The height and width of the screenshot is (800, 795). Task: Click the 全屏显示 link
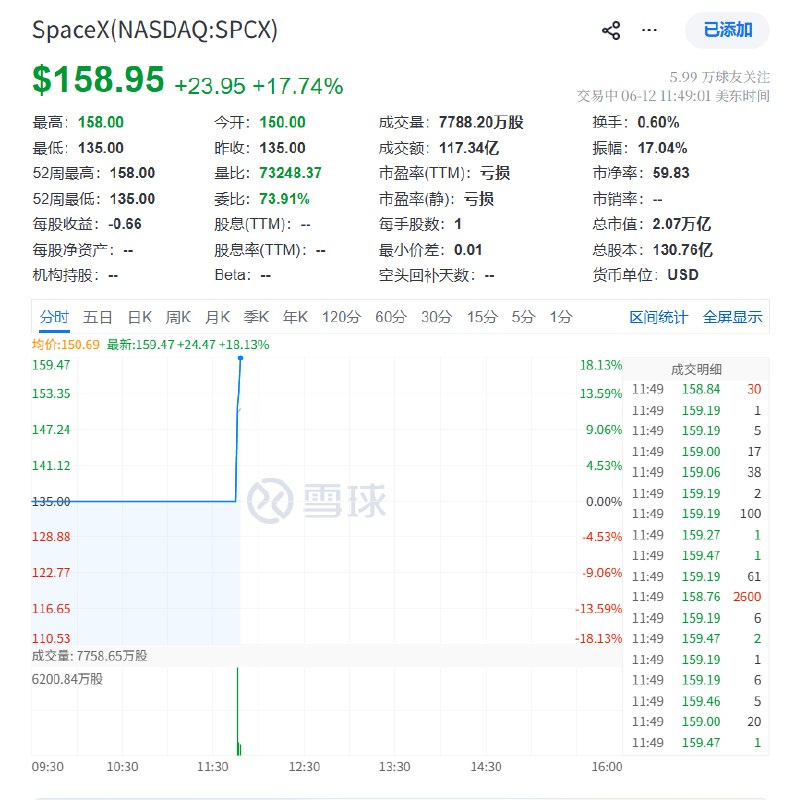pos(732,317)
